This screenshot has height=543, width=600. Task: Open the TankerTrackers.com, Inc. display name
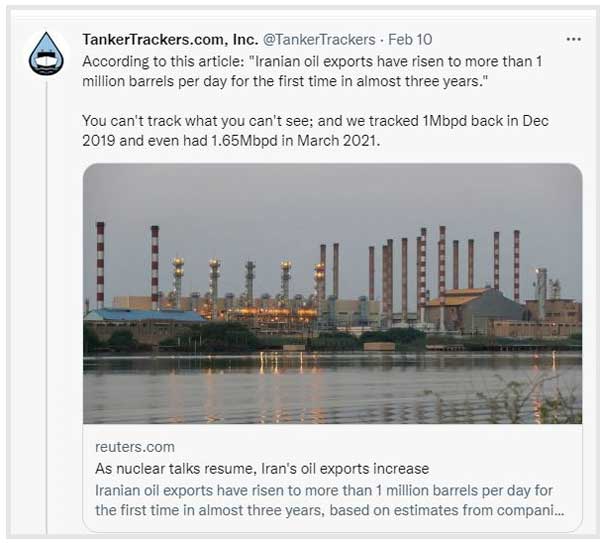click(x=168, y=40)
